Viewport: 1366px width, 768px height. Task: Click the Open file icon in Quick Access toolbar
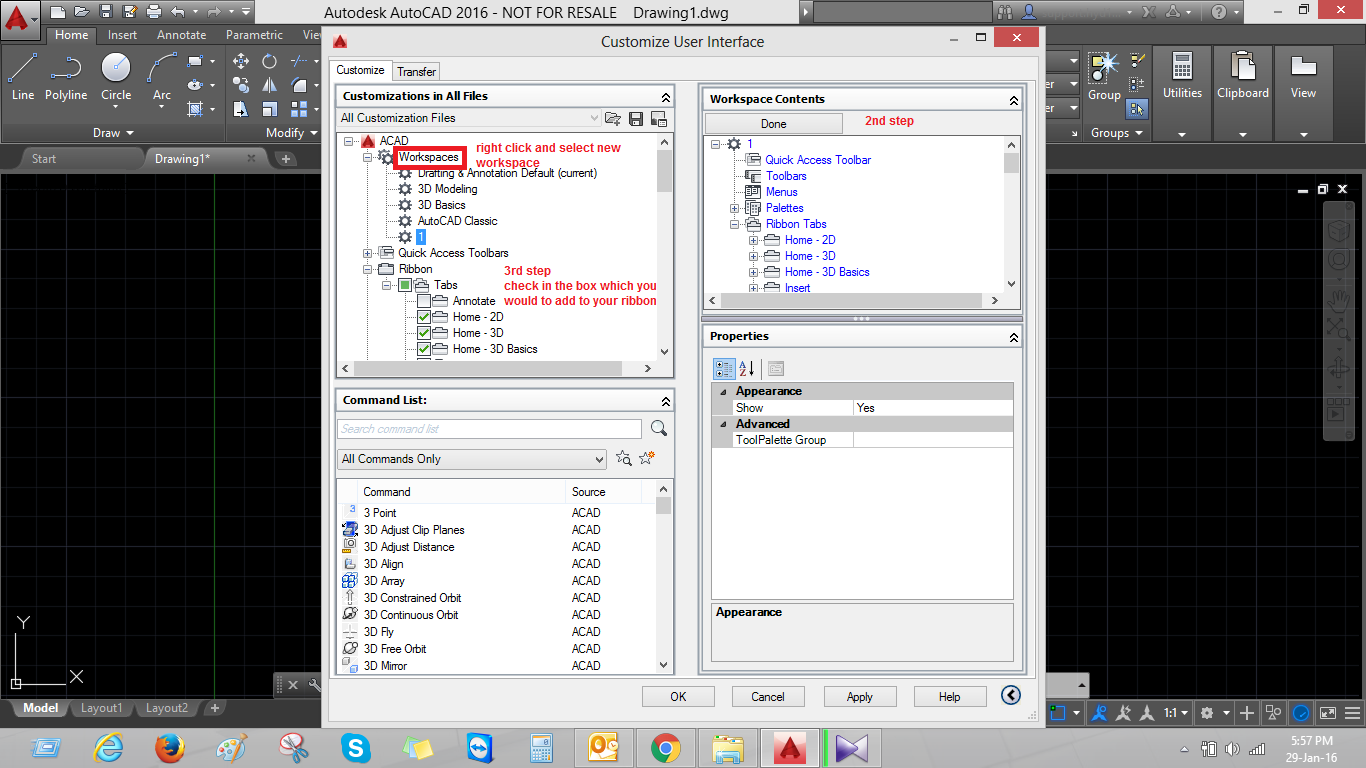82,12
